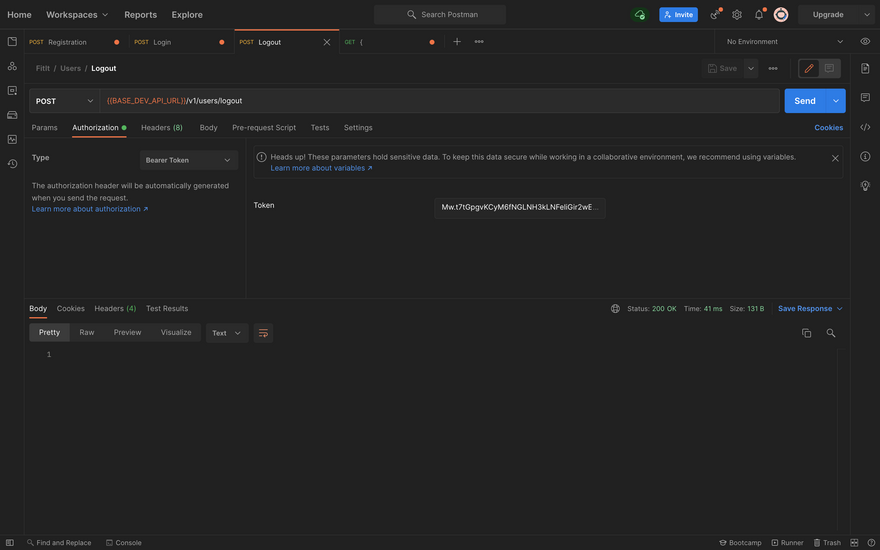
Task: Switch to the Headers (8) request tab
Action: [x=161, y=128]
